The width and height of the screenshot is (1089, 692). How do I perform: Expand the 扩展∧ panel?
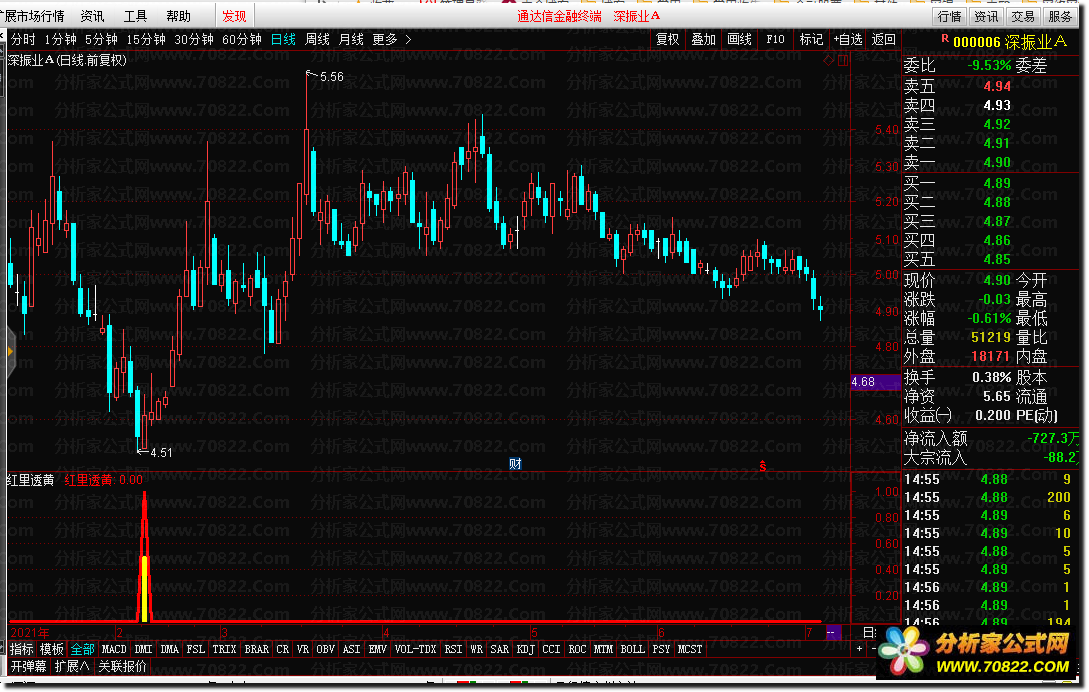(72, 666)
